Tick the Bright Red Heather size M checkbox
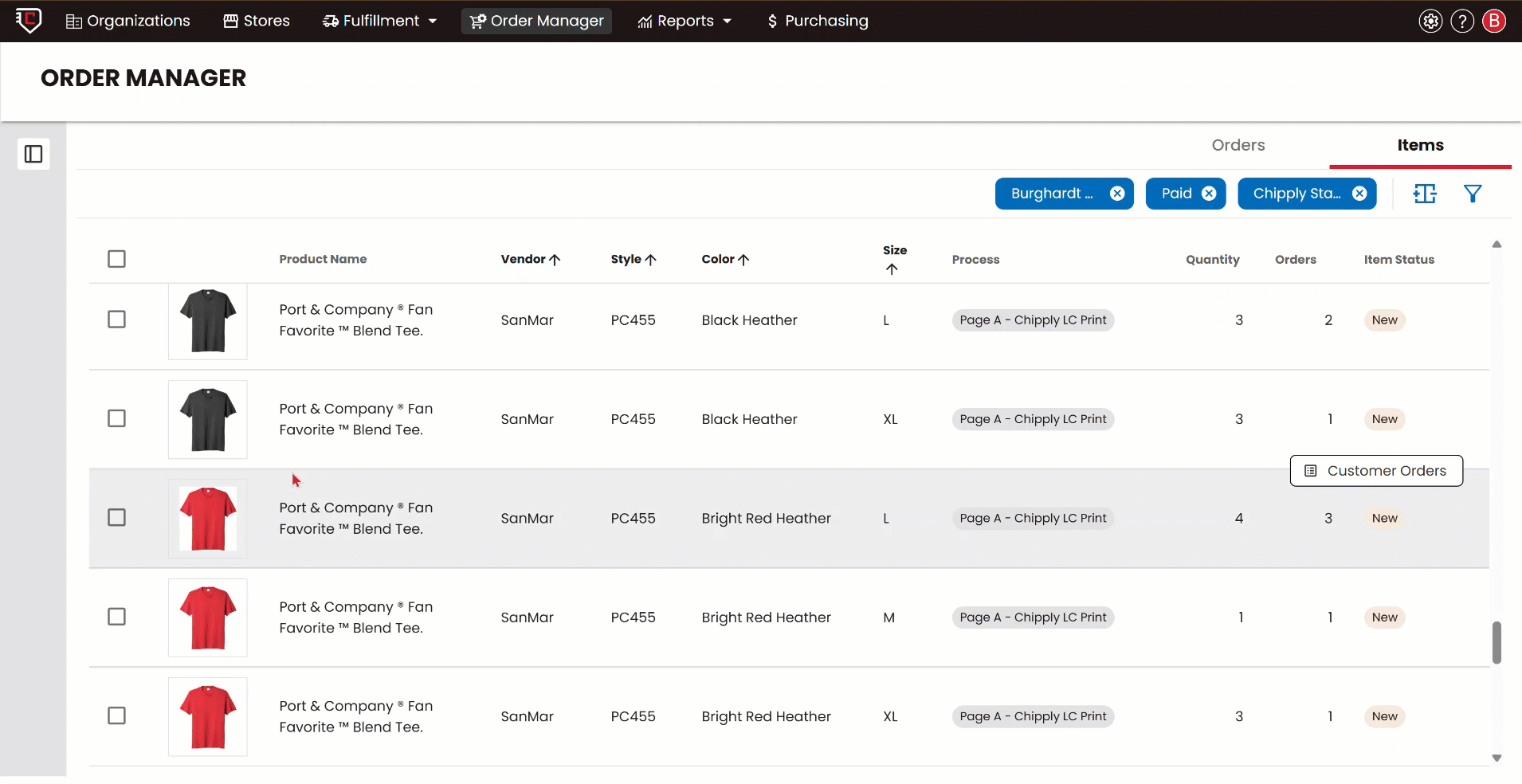This screenshot has width=1522, height=784. pyautogui.click(x=116, y=617)
